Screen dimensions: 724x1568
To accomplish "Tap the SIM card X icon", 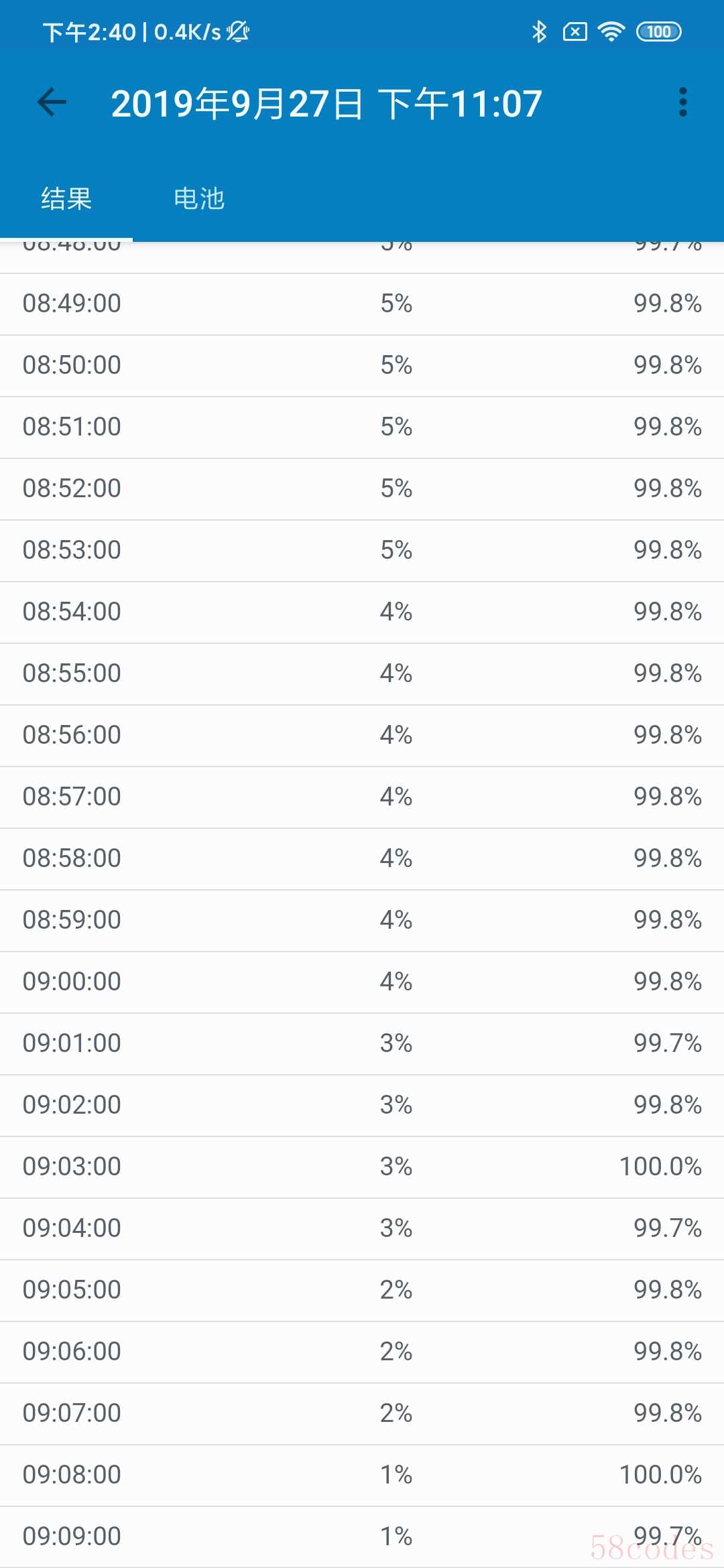I will coord(575,31).
